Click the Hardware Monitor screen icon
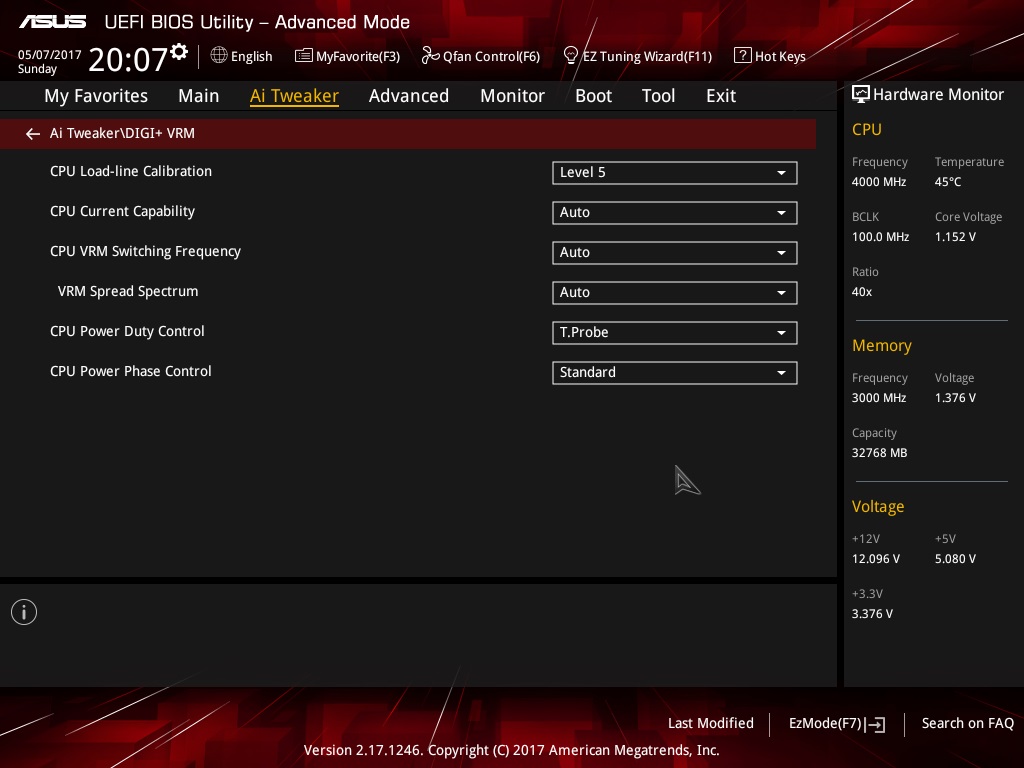The image size is (1024, 768). coord(861,95)
